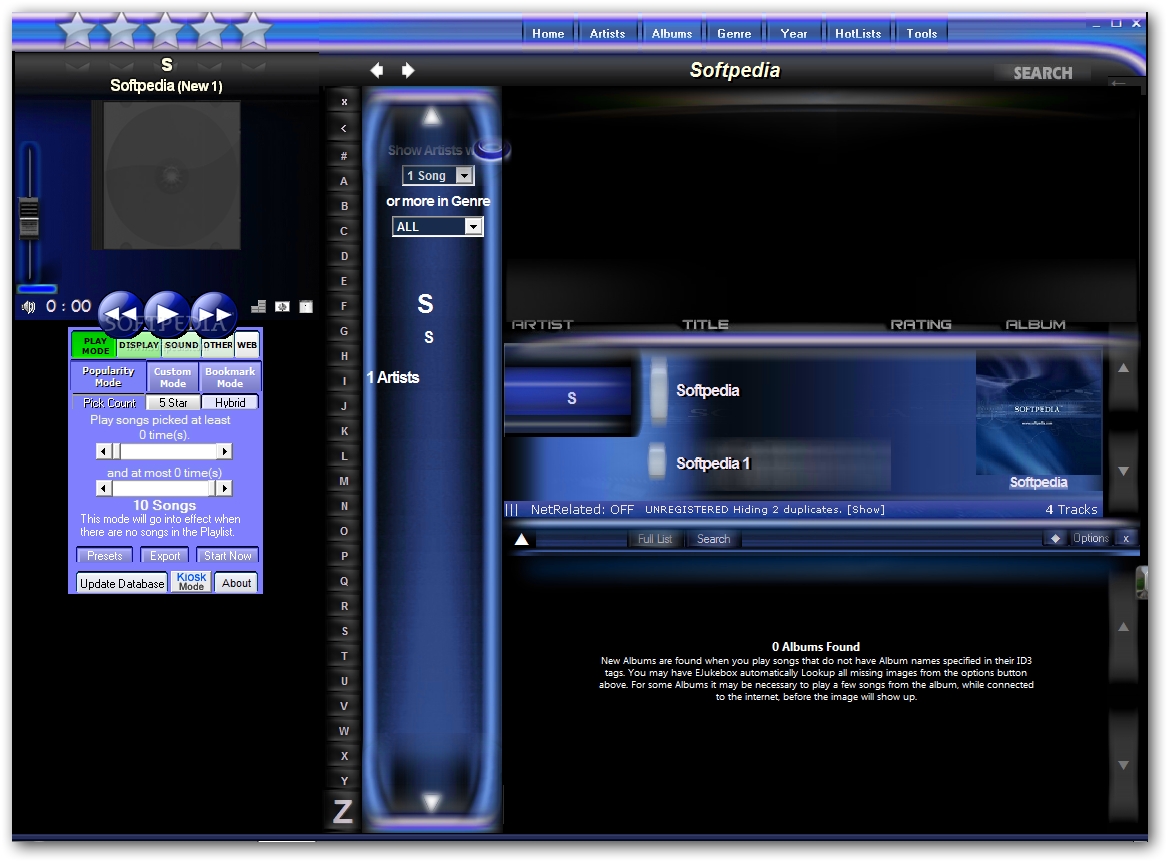Image resolution: width=1168 pixels, height=862 pixels.
Task: Select 5 Star option
Action: pos(174,403)
